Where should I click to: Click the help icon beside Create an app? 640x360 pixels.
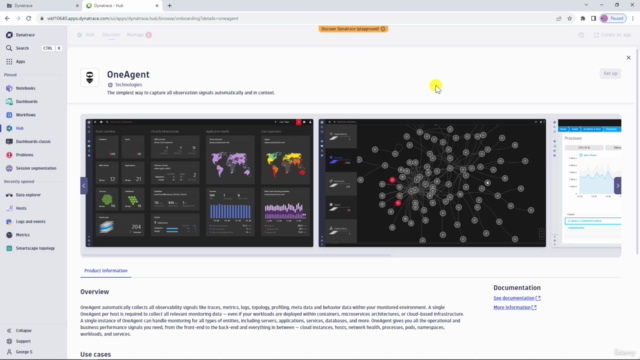[x=581, y=35]
